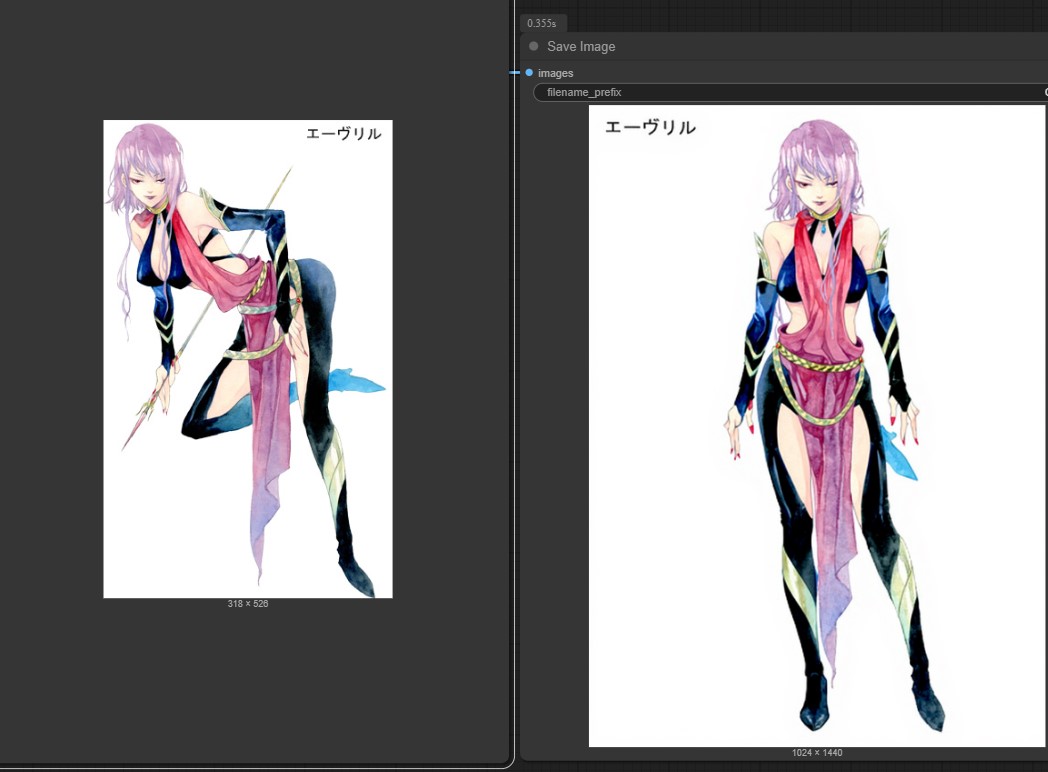Select the 318 × 526 input image preview
The width and height of the screenshot is (1048, 772).
(248, 359)
